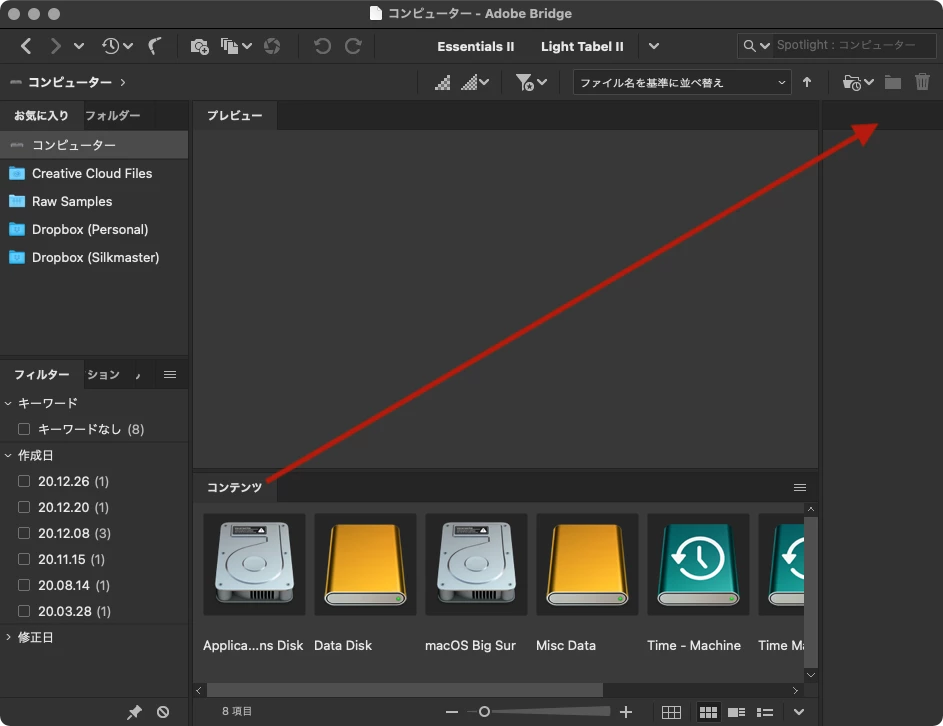Open the search magnifier options
The image size is (943, 726).
756,46
